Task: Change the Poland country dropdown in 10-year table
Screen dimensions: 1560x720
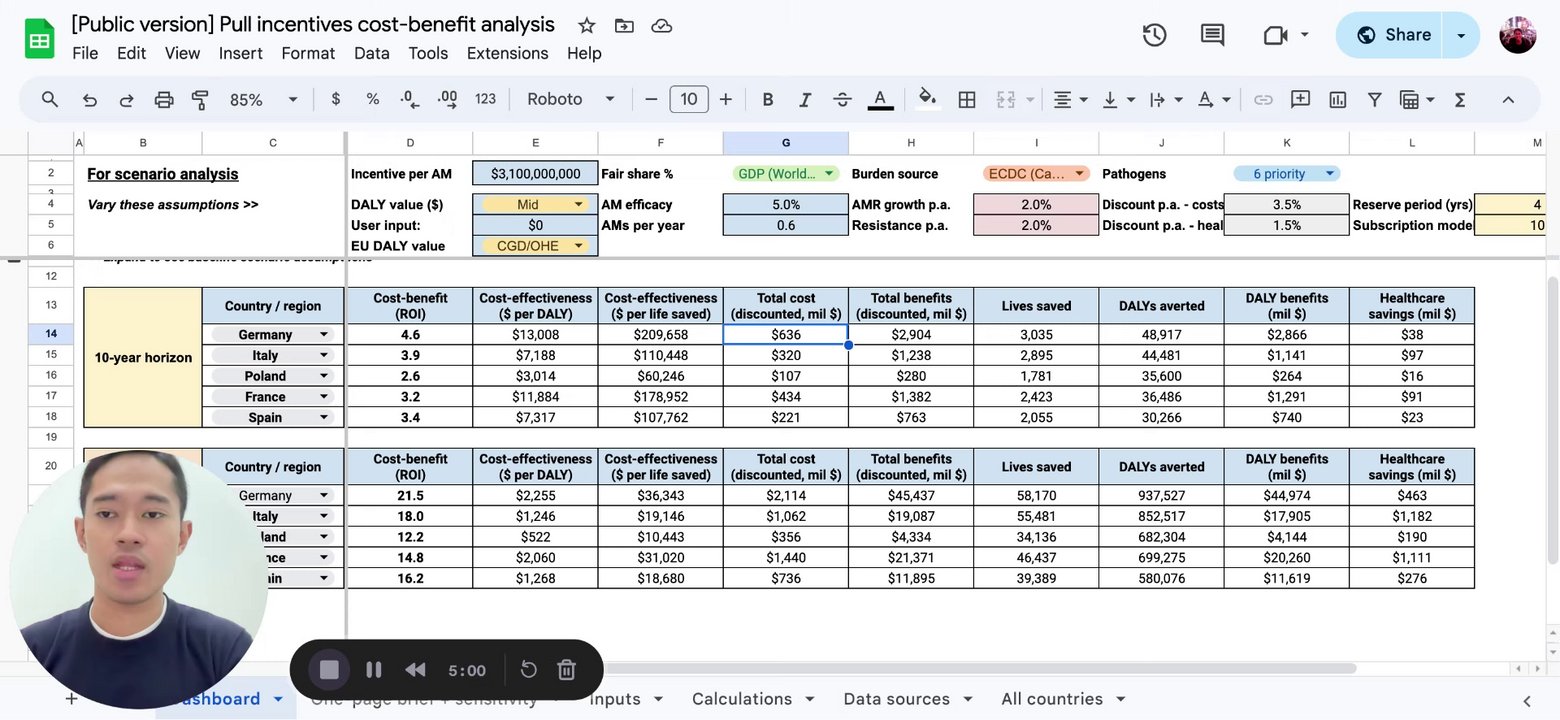Action: coord(273,376)
